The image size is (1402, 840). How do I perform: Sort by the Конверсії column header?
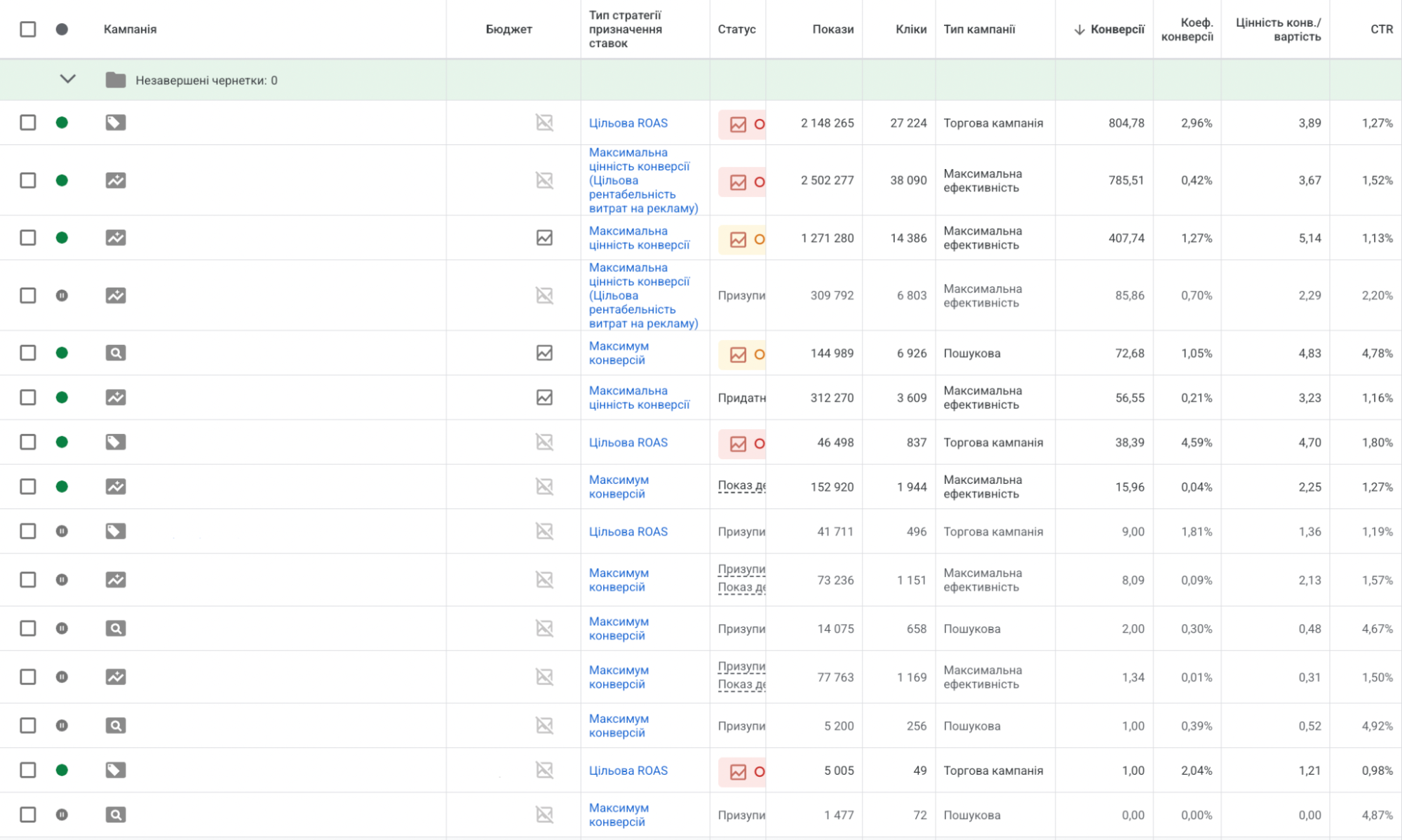pos(1117,29)
